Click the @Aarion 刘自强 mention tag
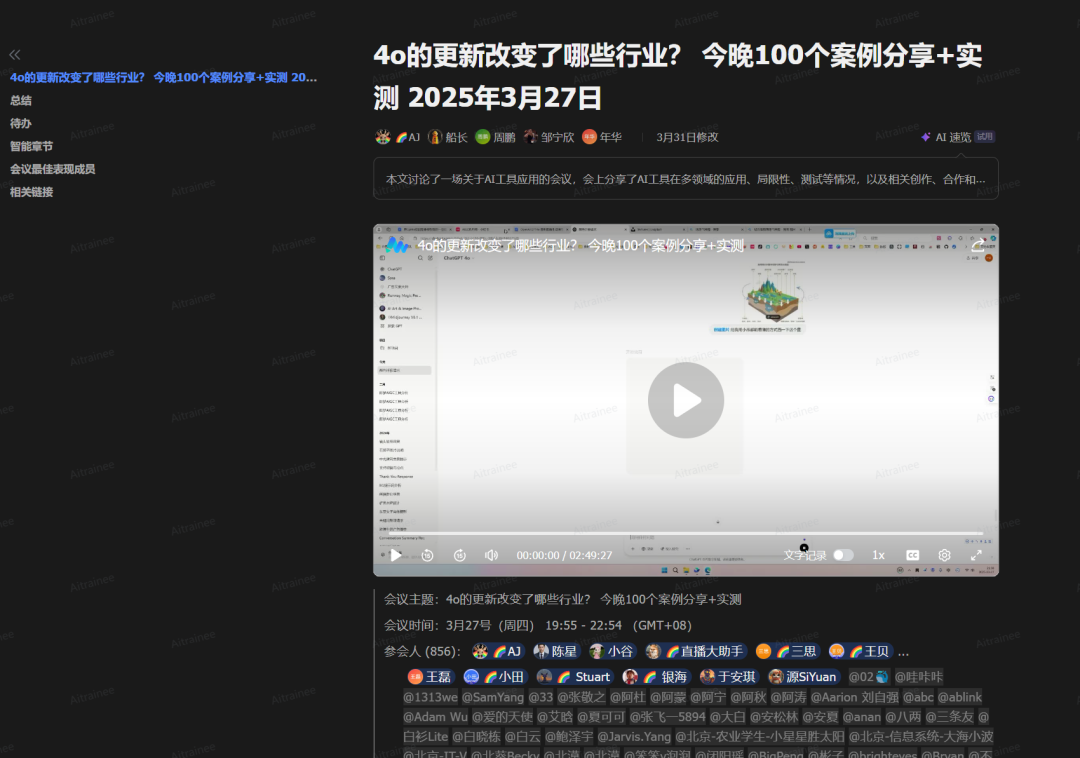 855,697
